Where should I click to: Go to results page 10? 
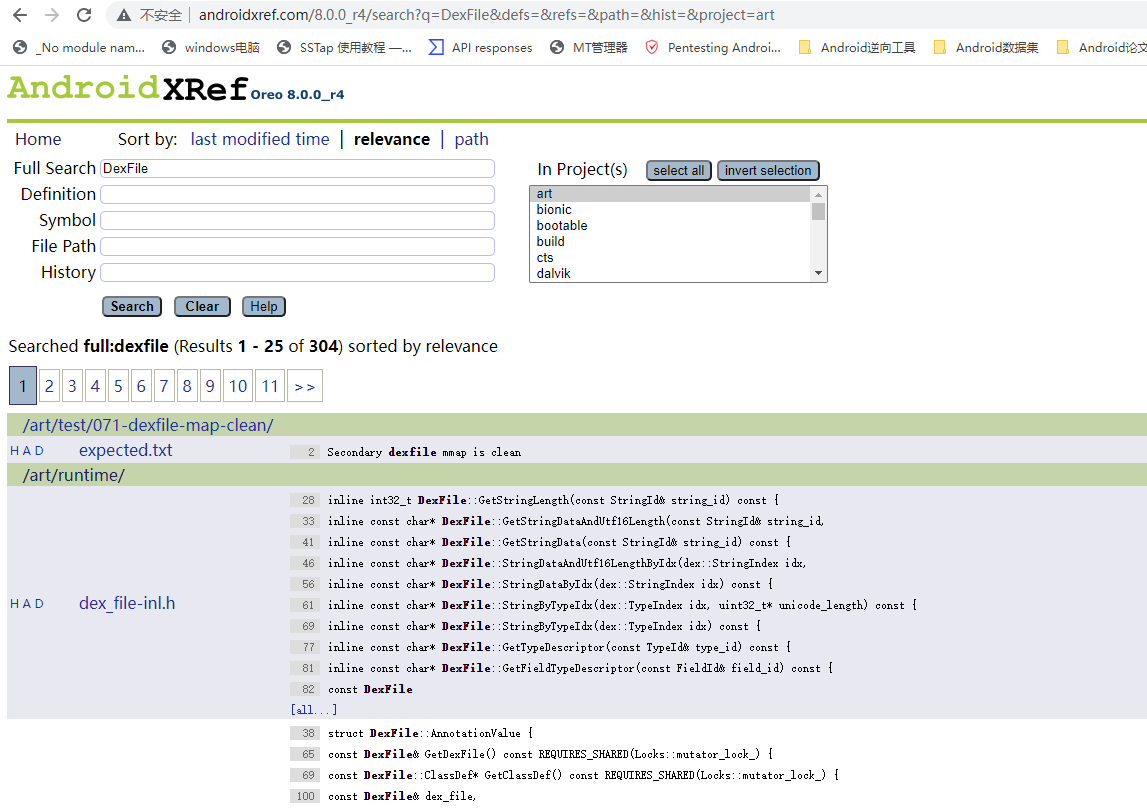[x=238, y=386]
